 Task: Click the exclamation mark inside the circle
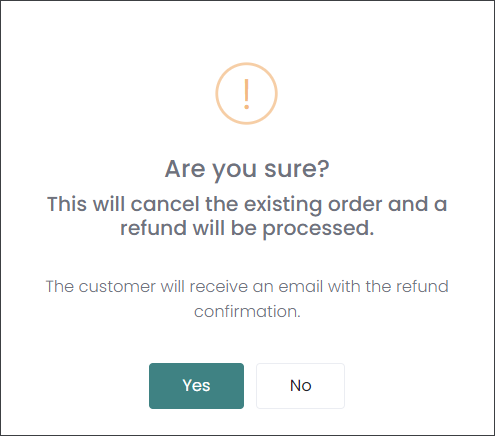[x=246, y=94]
